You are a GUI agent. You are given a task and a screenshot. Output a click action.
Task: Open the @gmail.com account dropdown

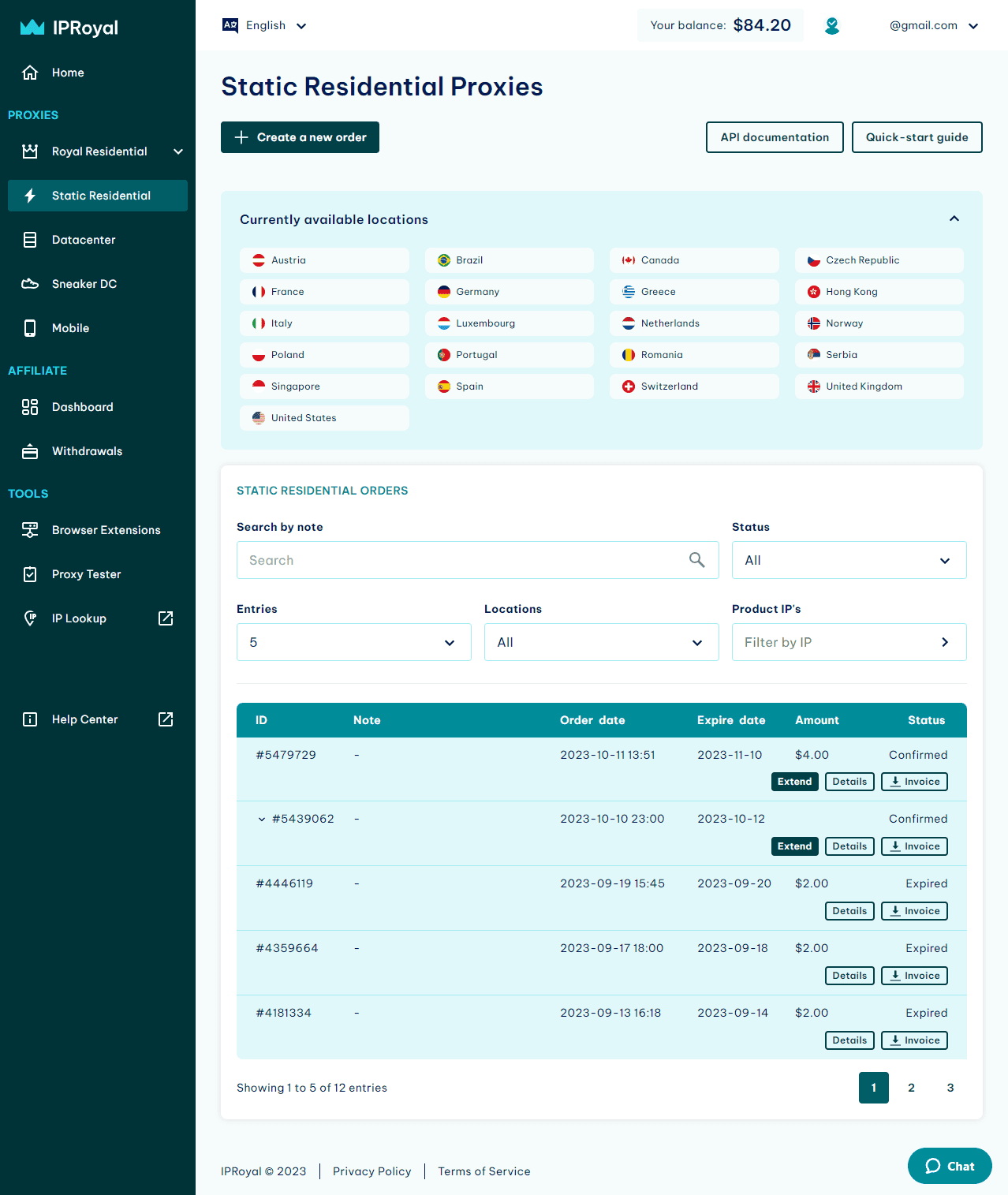pos(934,25)
